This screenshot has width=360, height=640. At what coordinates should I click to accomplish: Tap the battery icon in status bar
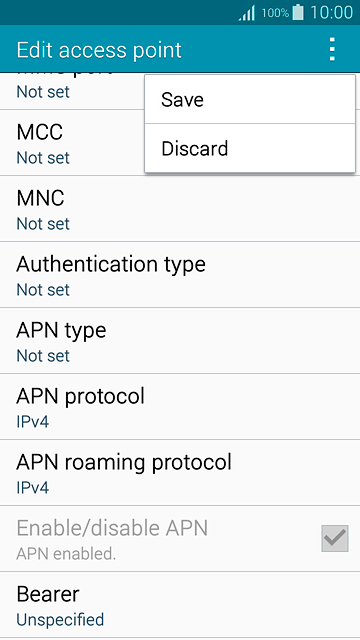(298, 13)
